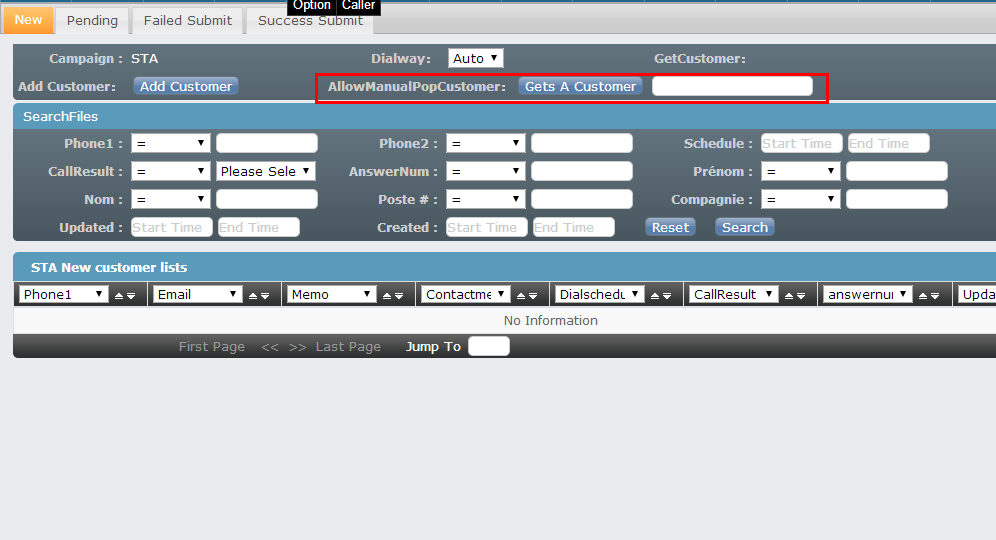Image resolution: width=996 pixels, height=540 pixels.
Task: Click Memo column ascending sort icon
Action: (x=387, y=295)
